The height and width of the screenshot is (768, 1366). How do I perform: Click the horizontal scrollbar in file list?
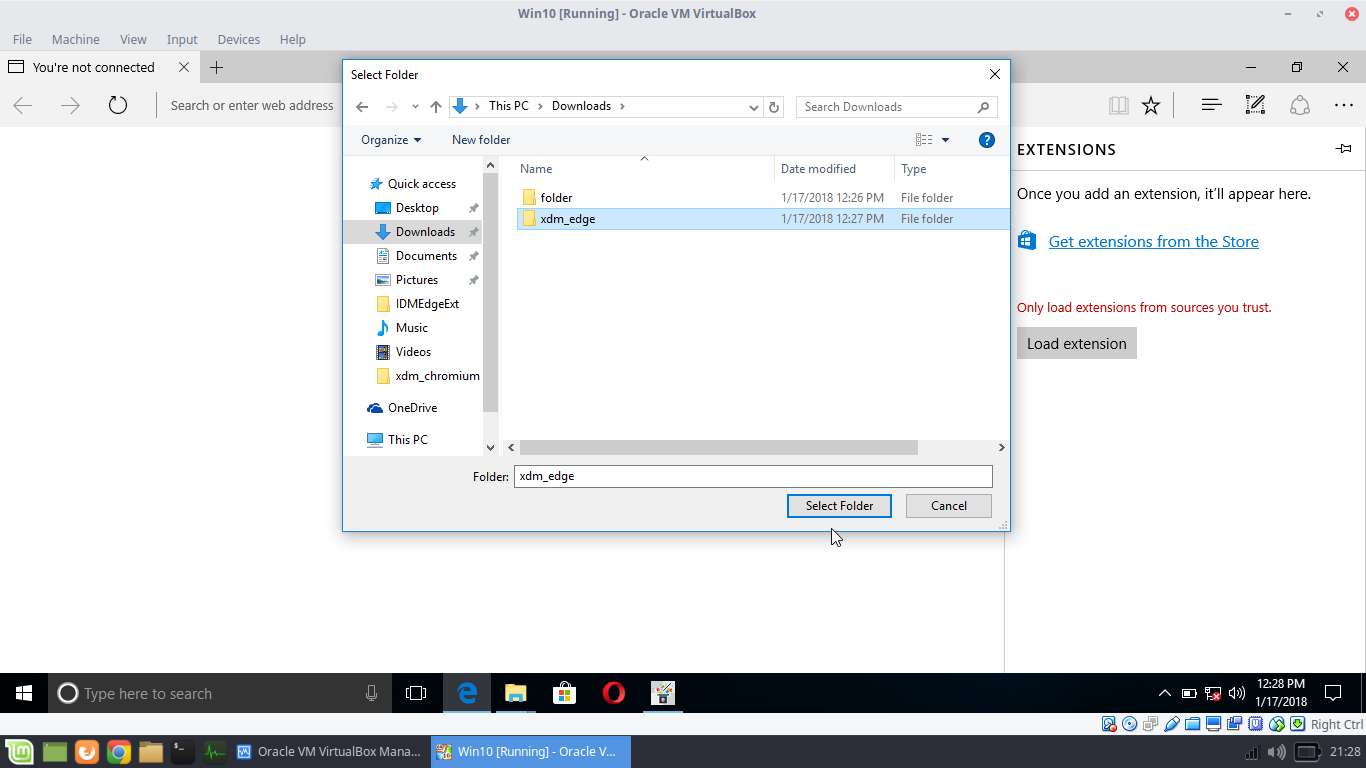pos(718,448)
